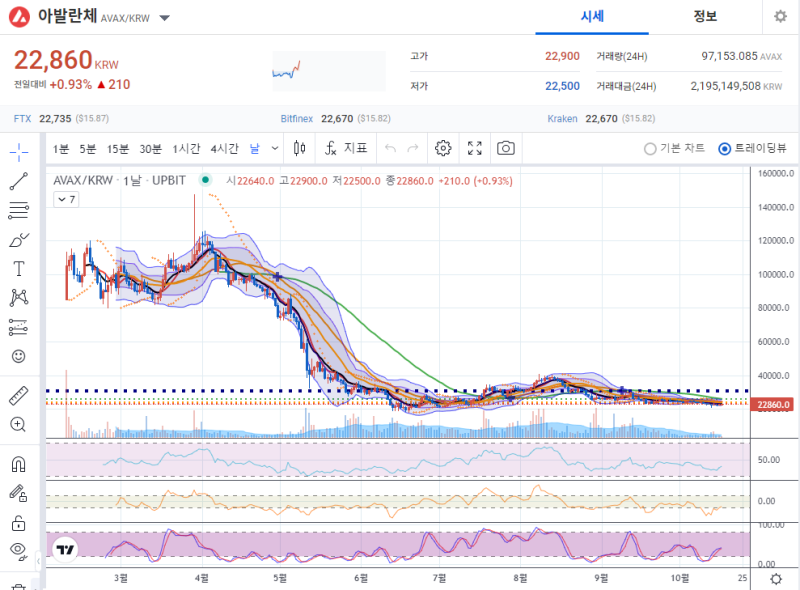Open candlestick chart style selector

pos(299,149)
